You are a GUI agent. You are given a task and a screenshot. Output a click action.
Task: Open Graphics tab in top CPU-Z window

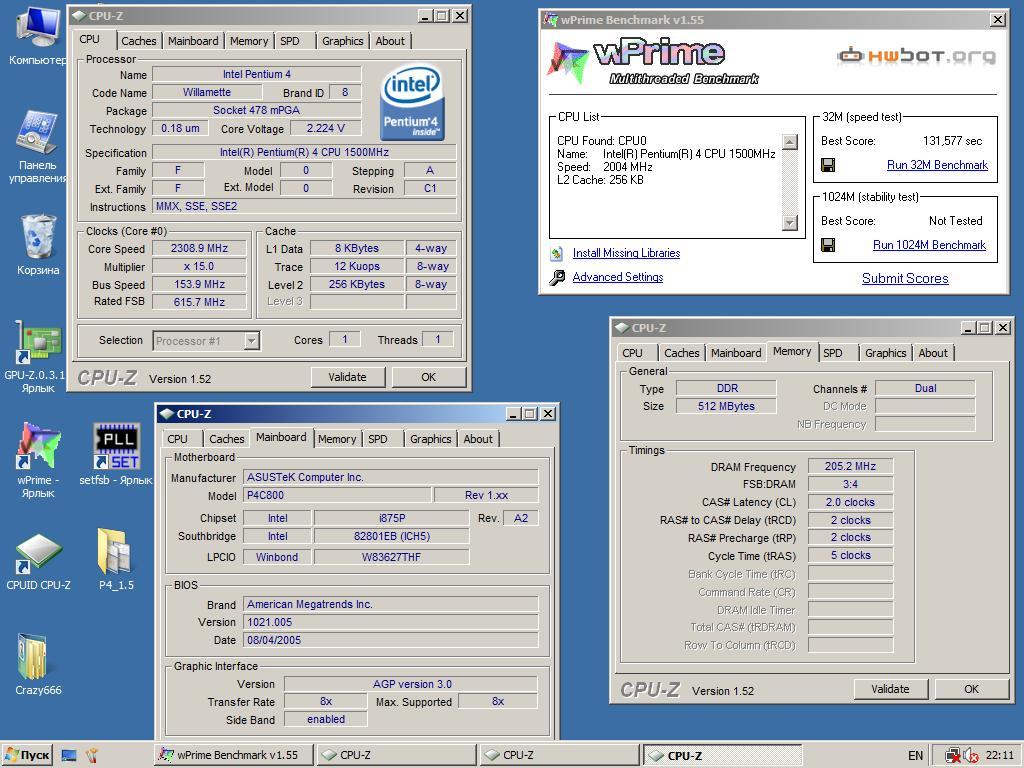[x=342, y=40]
